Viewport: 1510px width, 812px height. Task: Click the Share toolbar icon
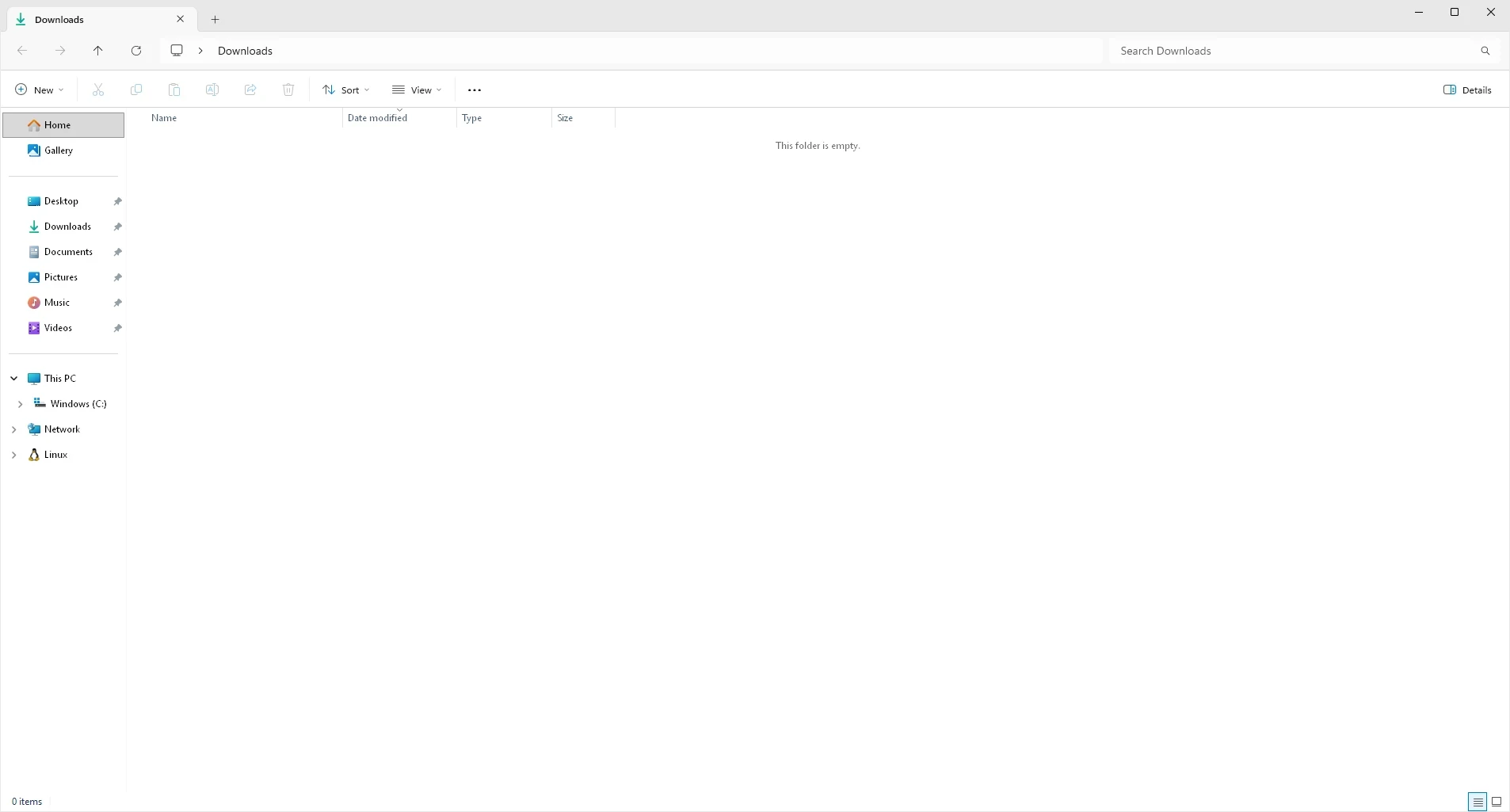[x=250, y=90]
